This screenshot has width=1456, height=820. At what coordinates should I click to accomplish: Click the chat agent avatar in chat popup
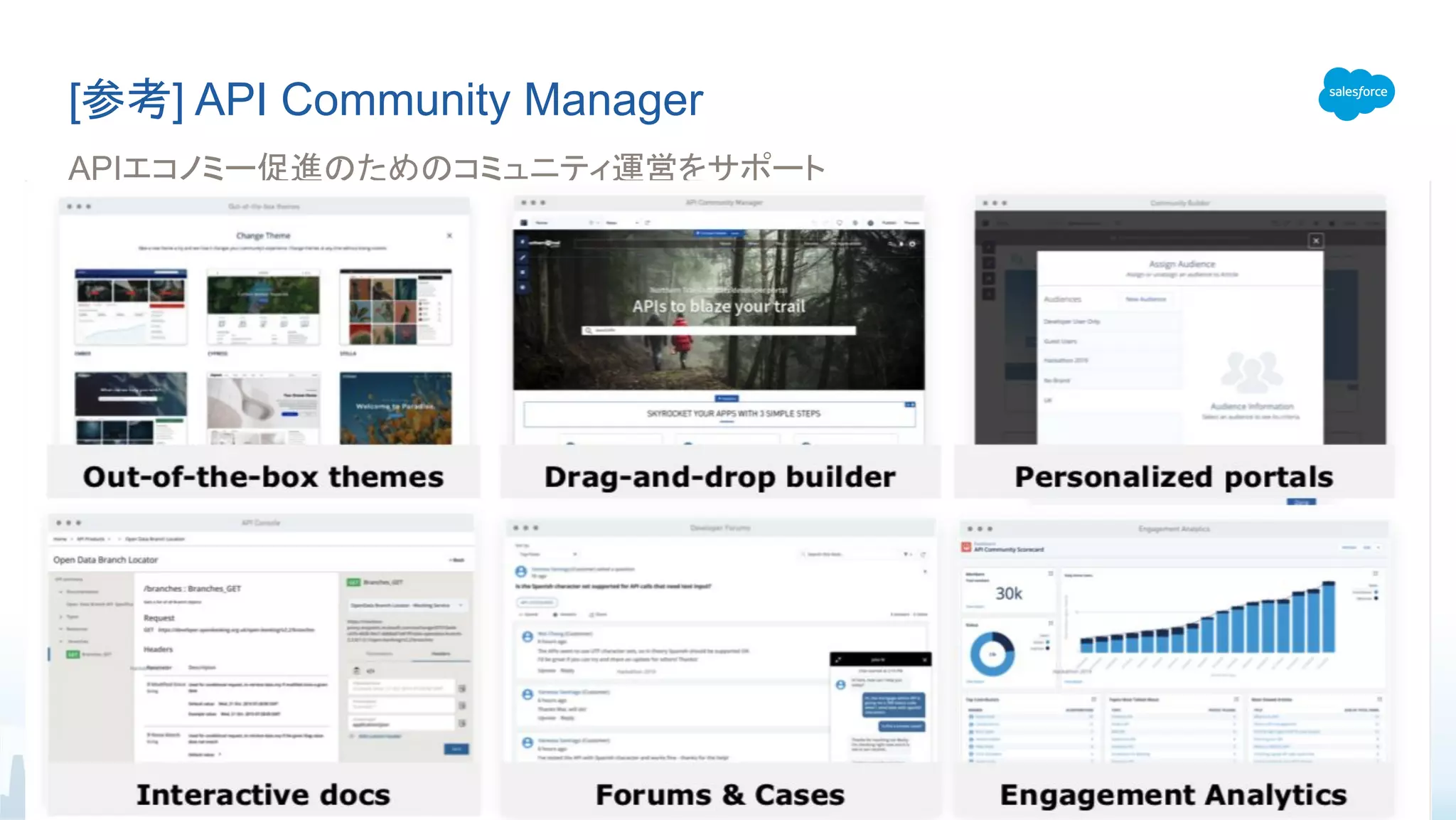tap(841, 684)
